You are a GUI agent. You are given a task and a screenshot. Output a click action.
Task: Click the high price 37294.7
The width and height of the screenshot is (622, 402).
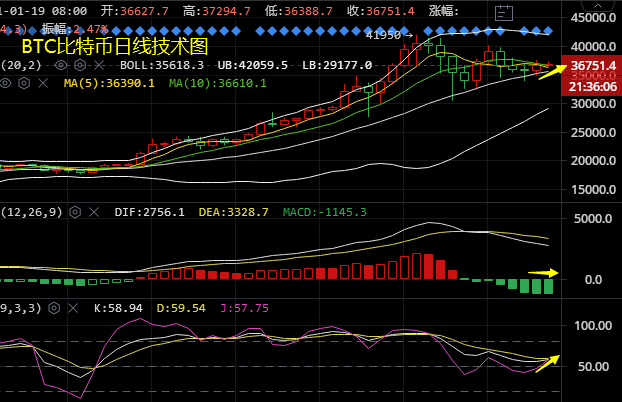(x=226, y=11)
